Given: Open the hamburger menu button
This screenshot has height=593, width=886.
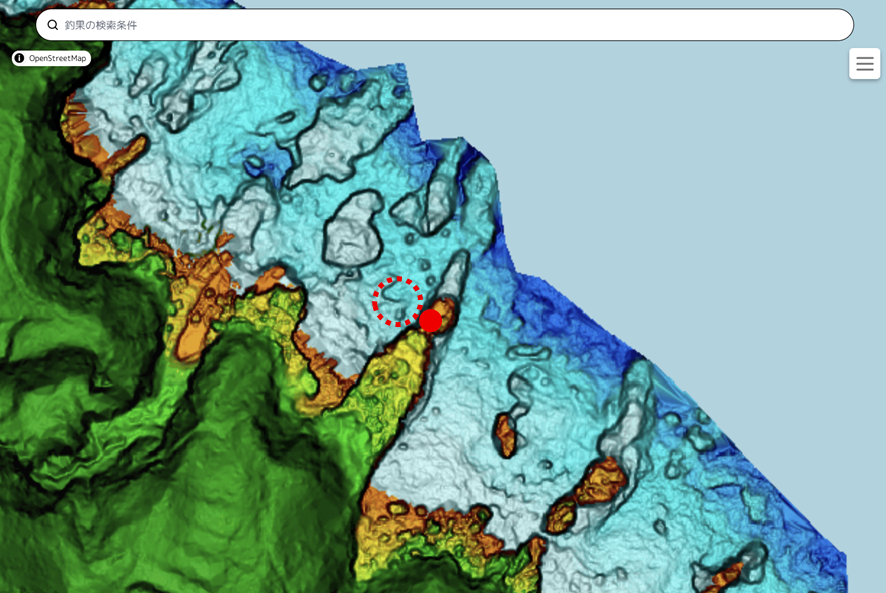Looking at the screenshot, I should pyautogui.click(x=865, y=63).
